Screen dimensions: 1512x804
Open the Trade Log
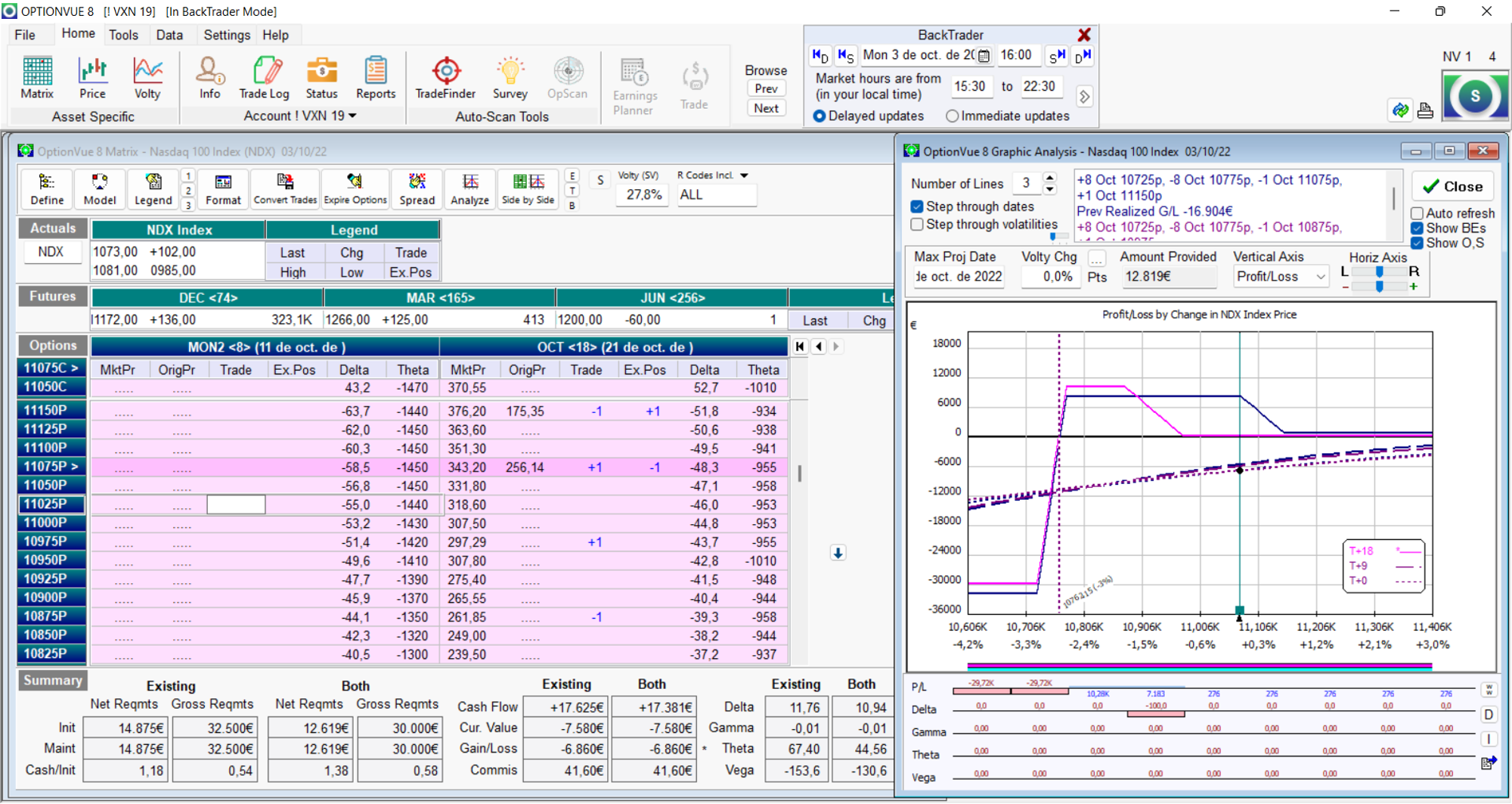[264, 78]
